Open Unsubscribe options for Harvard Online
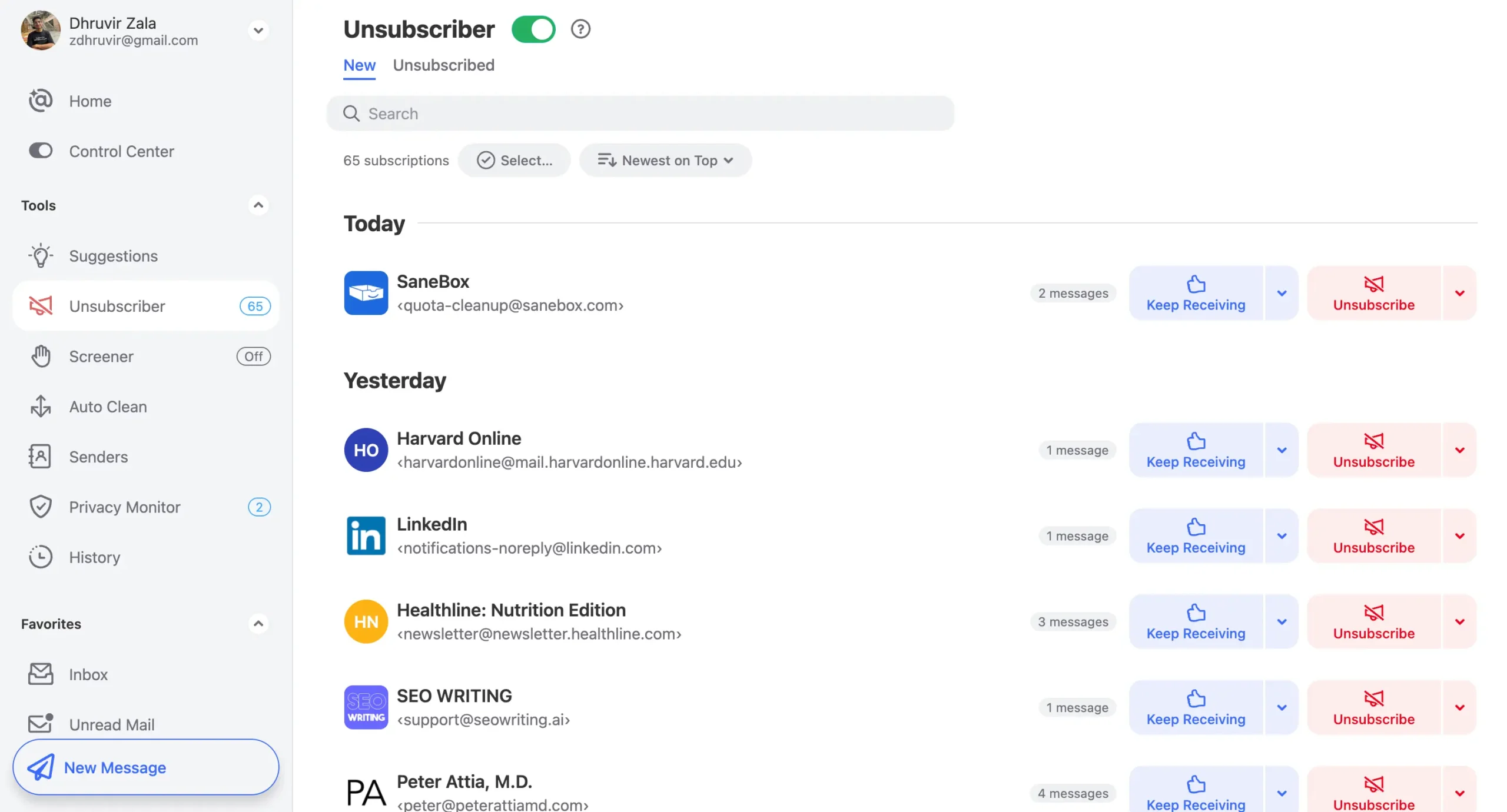1507x812 pixels. 1459,450
